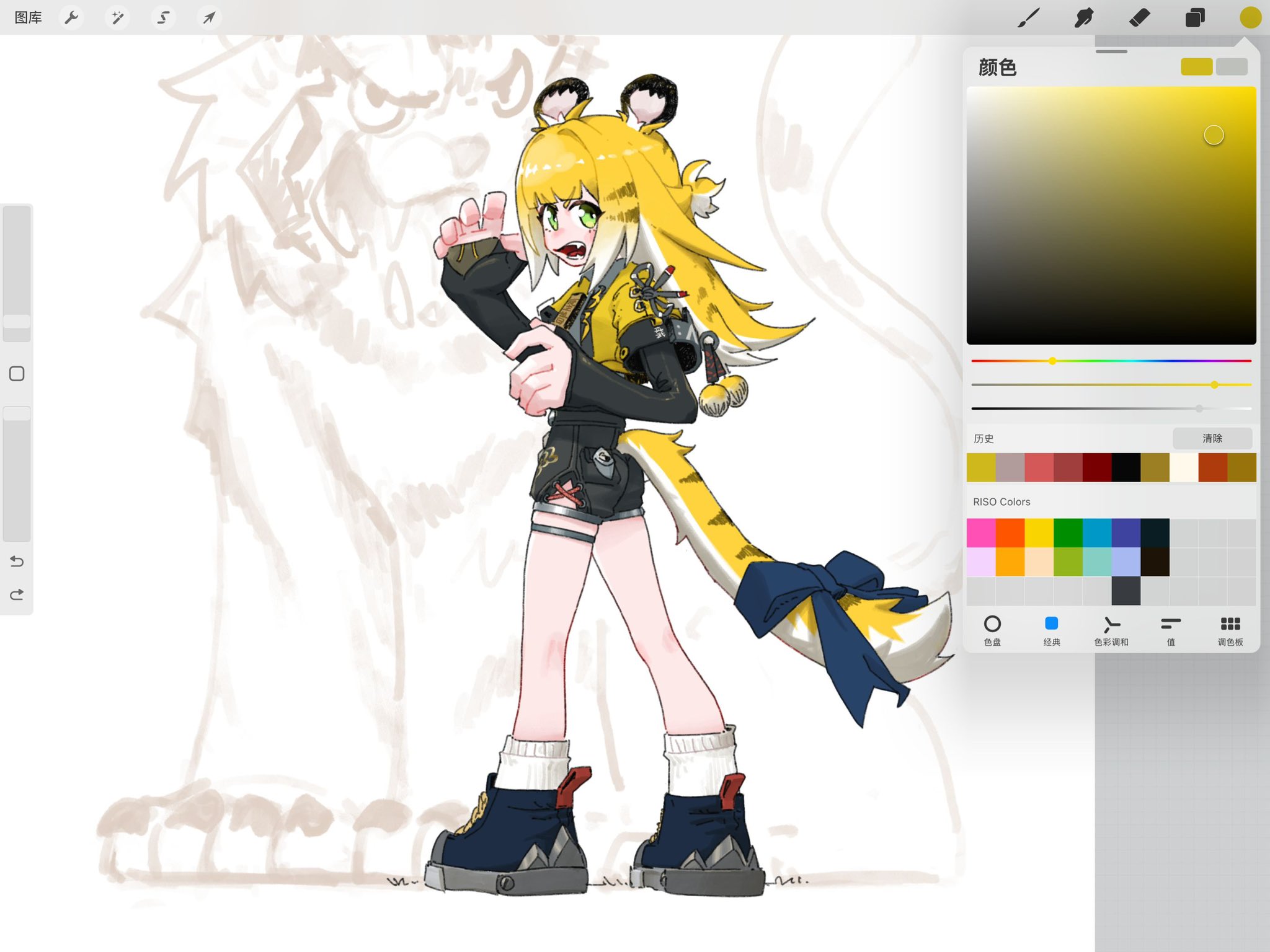The width and height of the screenshot is (1270, 952).
Task: Click the color picker reticle in gradient
Action: click(x=1214, y=135)
